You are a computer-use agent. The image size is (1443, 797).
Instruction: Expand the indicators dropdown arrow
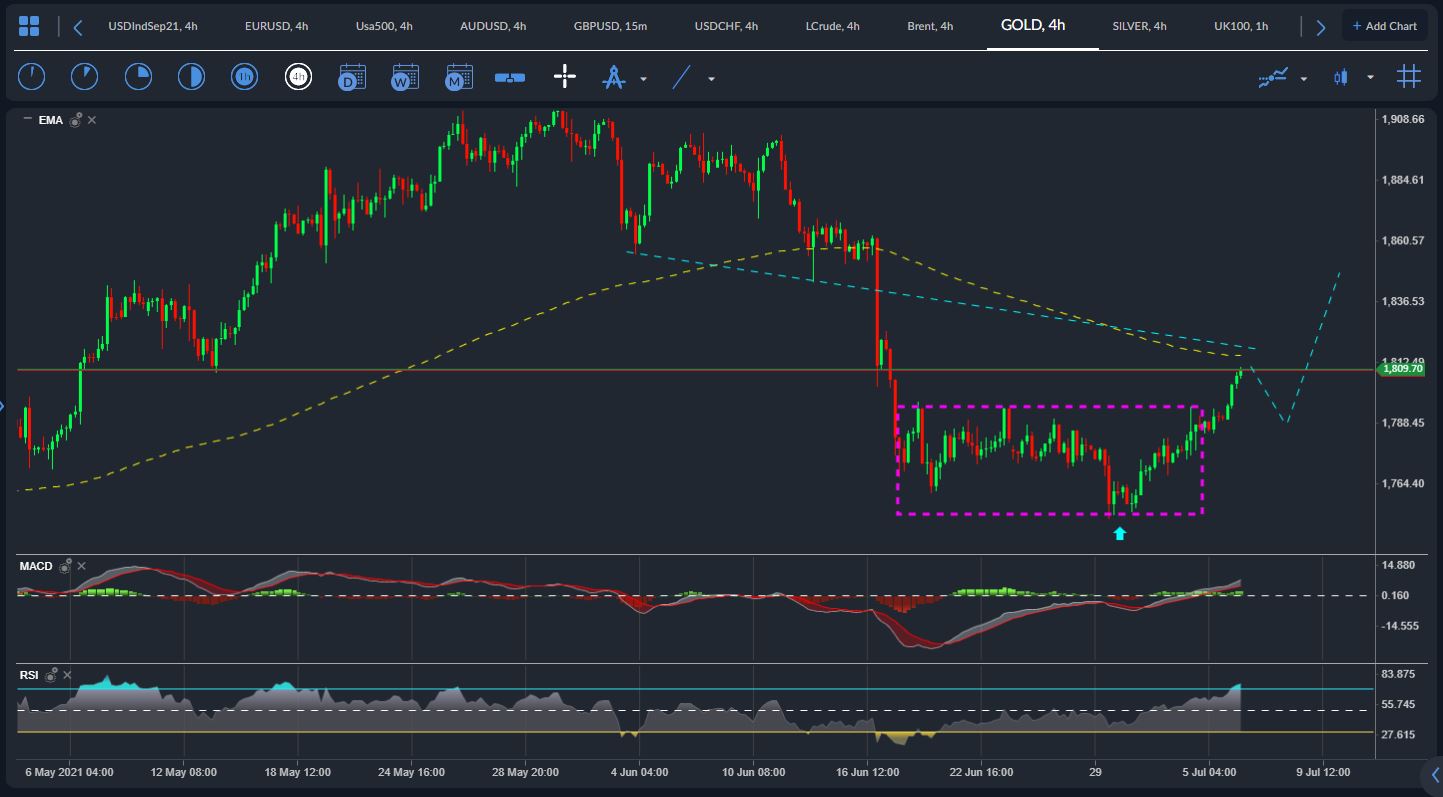tap(1303, 78)
